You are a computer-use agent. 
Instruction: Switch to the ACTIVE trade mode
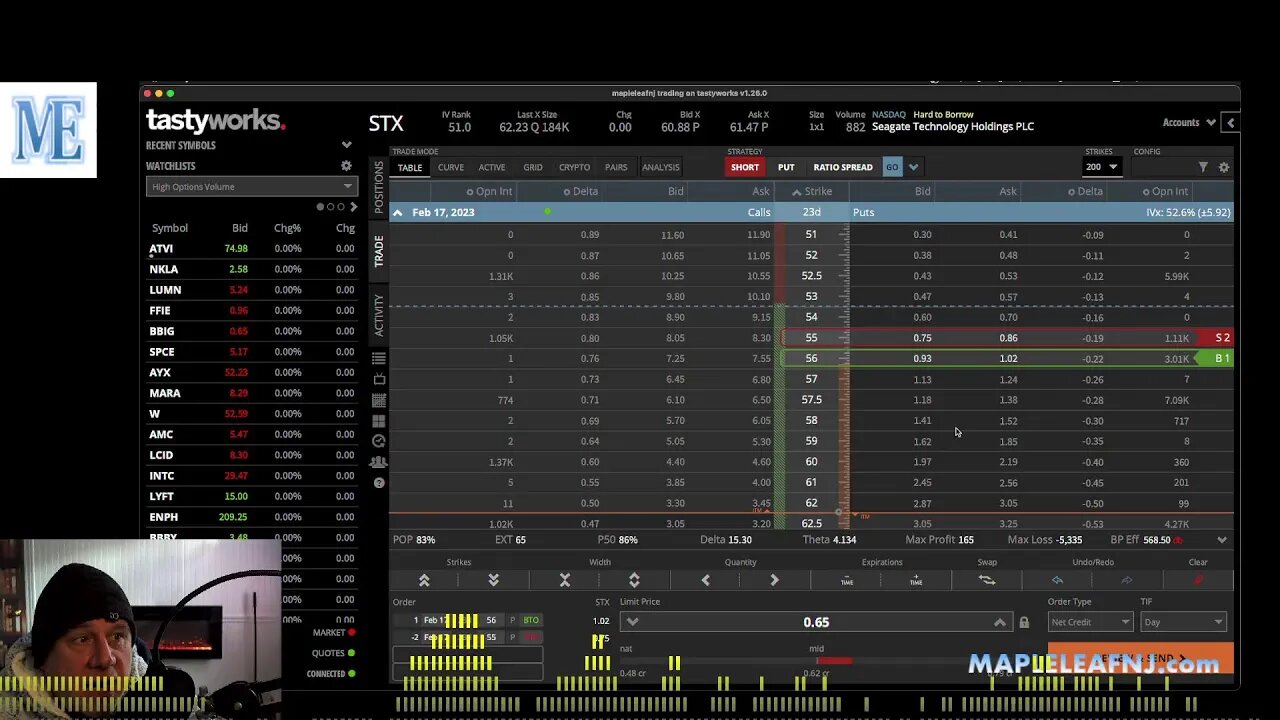coord(492,167)
